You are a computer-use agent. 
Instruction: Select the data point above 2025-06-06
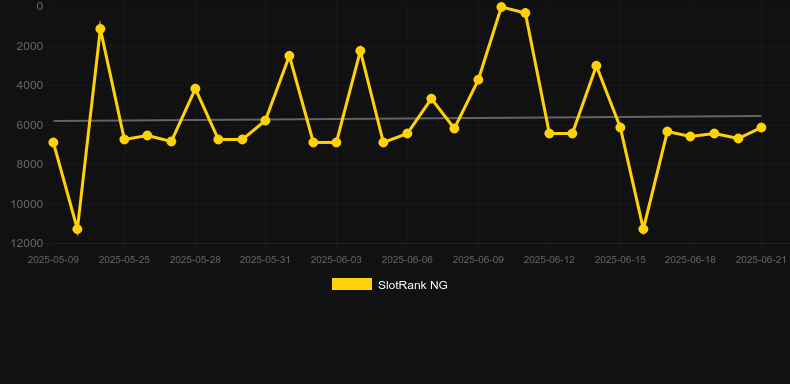coord(407,134)
